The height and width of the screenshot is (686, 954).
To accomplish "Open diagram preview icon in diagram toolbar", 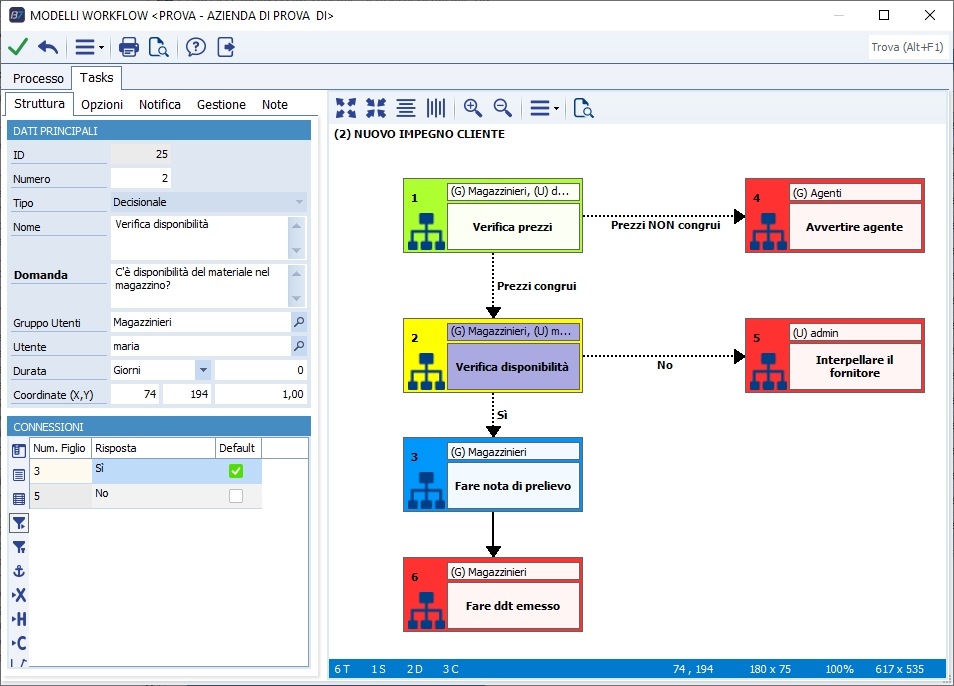I will pyautogui.click(x=583, y=108).
